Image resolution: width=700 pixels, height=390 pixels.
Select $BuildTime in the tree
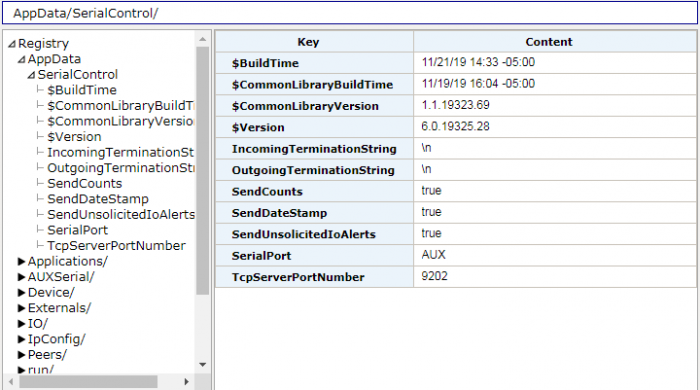[x=82, y=90]
